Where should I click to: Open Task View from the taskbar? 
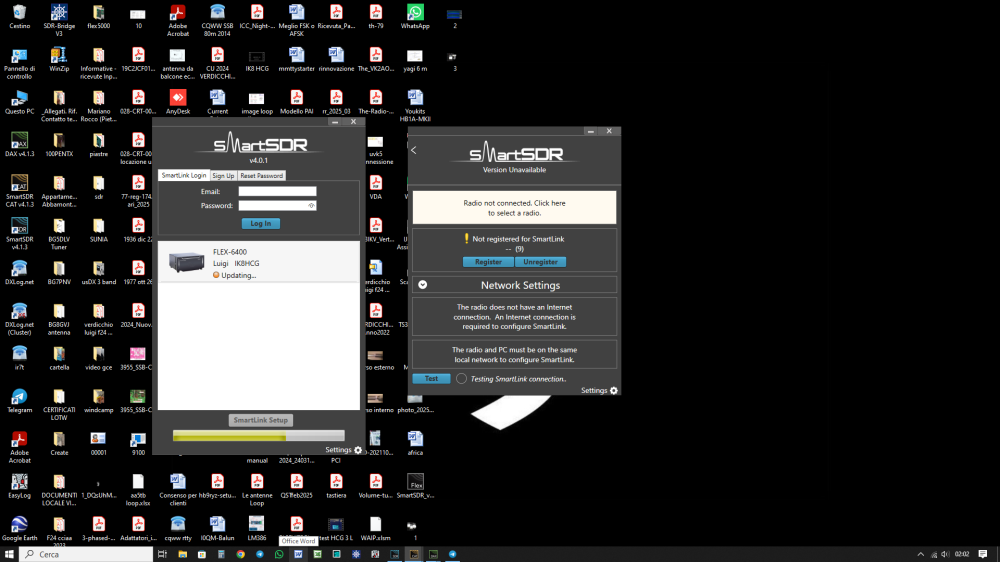tap(162, 554)
